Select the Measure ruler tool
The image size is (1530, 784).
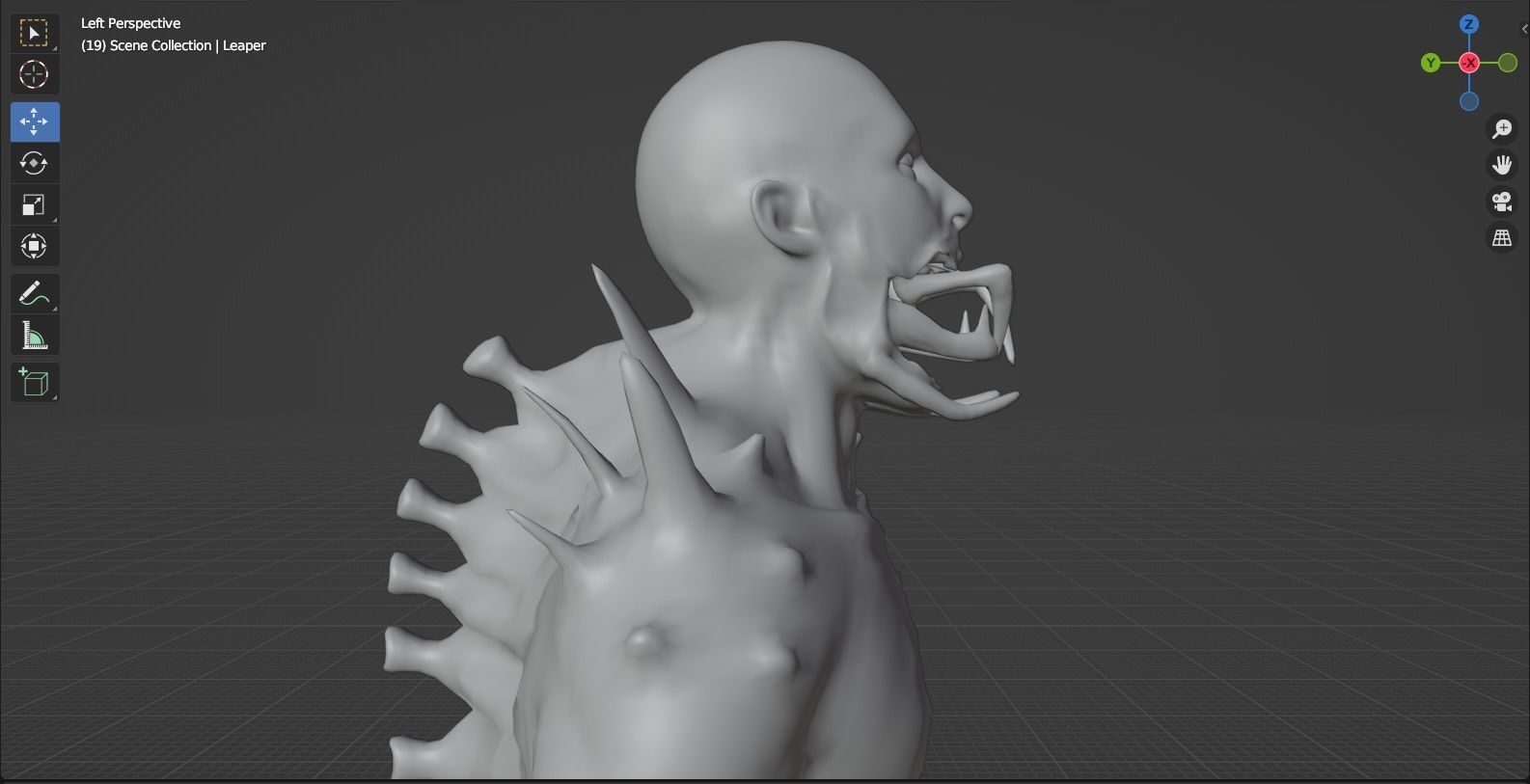(x=34, y=336)
